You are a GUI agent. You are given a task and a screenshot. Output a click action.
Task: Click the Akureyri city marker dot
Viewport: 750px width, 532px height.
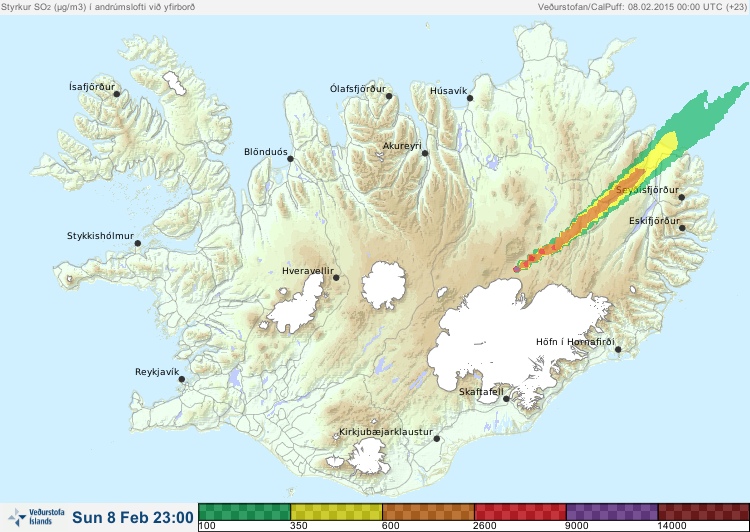coord(425,153)
